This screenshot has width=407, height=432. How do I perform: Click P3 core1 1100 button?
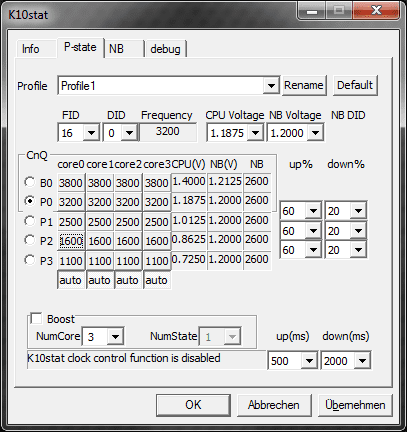(100, 261)
